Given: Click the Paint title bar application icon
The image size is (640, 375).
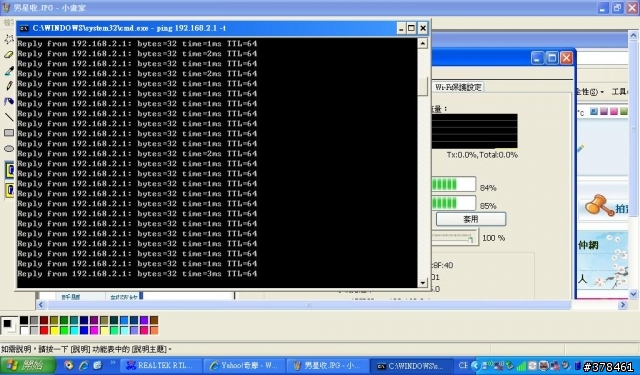Looking at the screenshot, I should [x=6, y=8].
